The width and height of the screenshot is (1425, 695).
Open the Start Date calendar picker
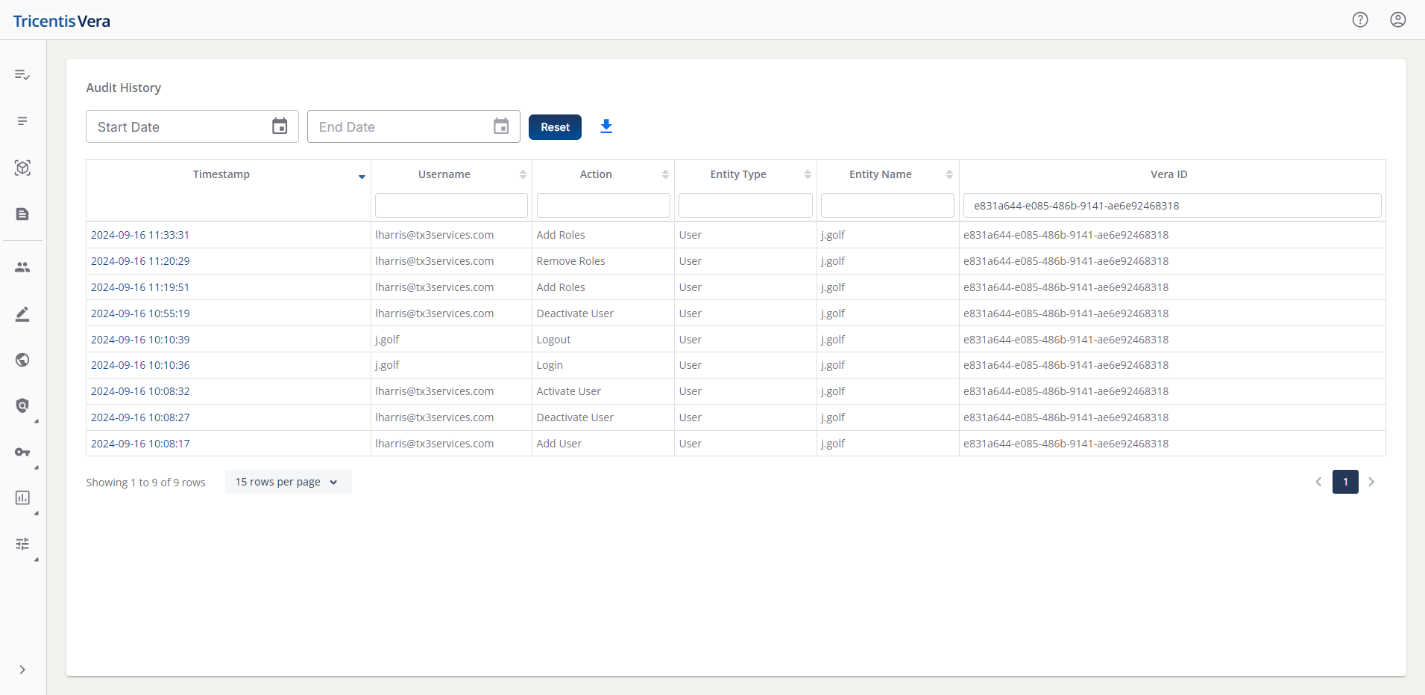tap(280, 127)
